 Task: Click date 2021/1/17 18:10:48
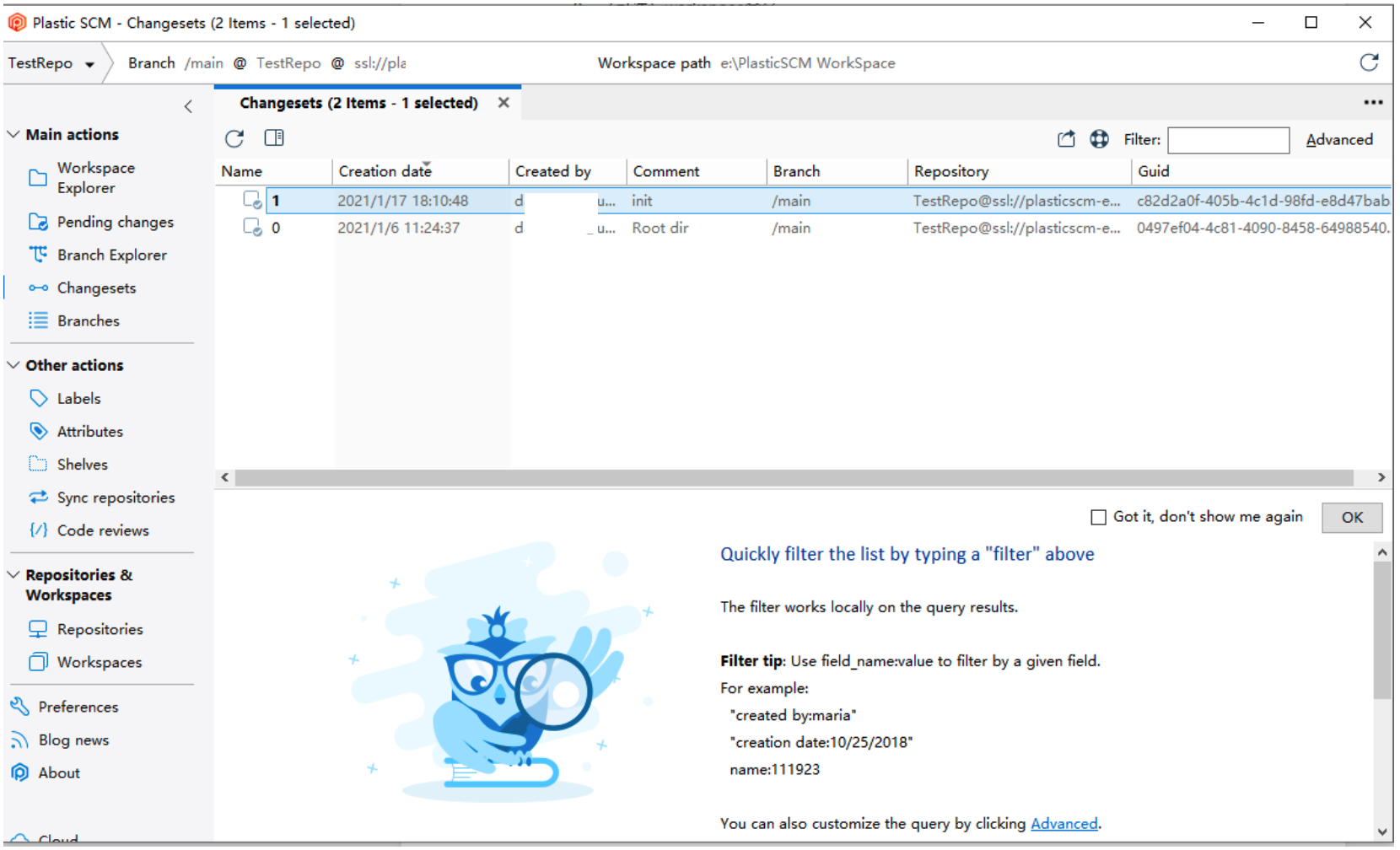pyautogui.click(x=403, y=201)
